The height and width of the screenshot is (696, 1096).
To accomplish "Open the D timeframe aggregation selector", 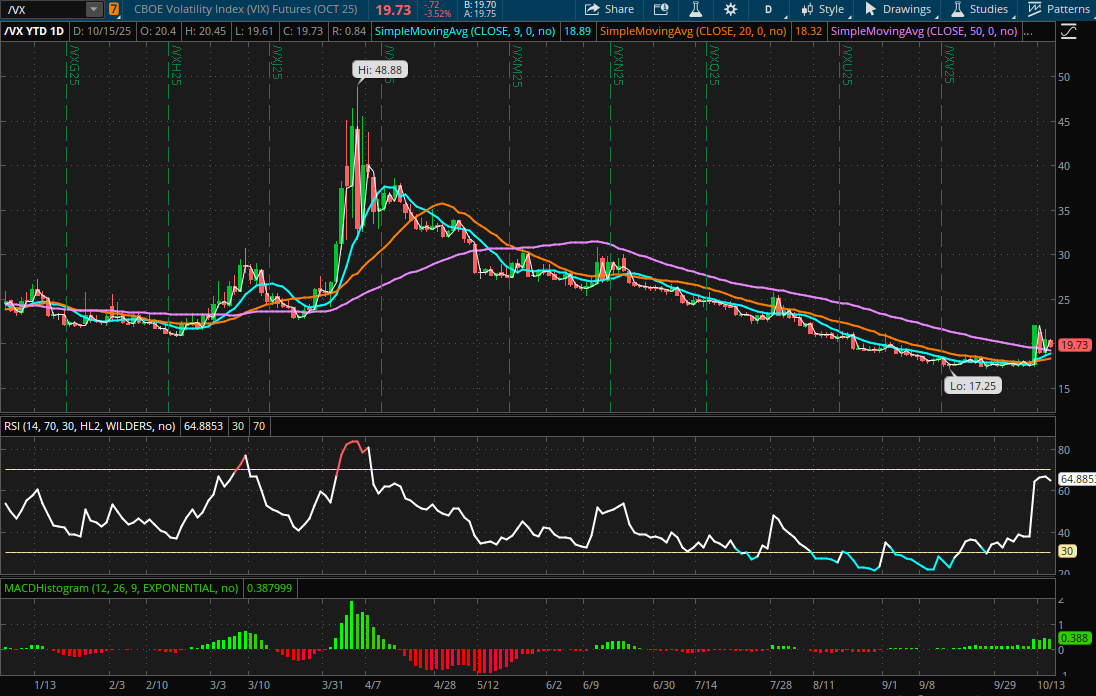I will (x=768, y=9).
